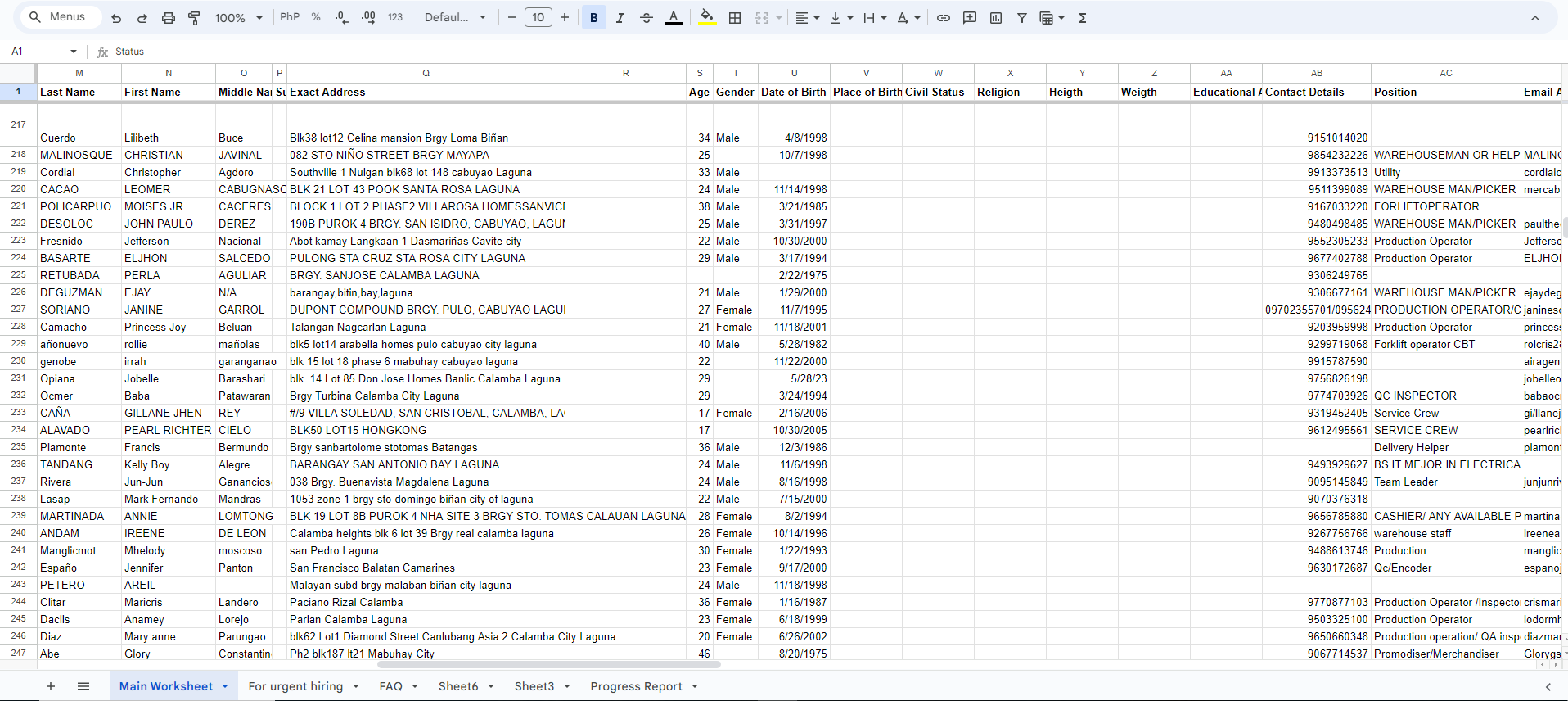1568x701 pixels.
Task: Click cell containing MALINOSQUE
Action: (79, 155)
